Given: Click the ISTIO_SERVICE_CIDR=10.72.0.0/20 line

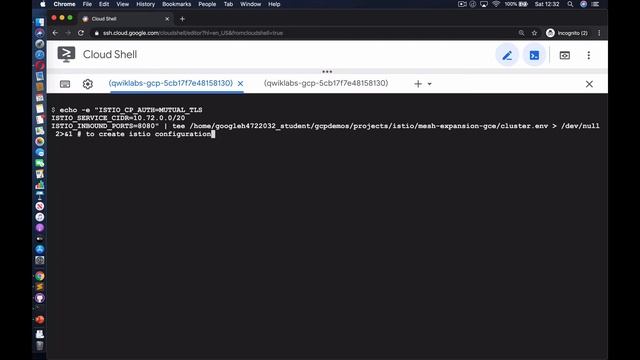Looking at the screenshot, I should [x=118, y=118].
